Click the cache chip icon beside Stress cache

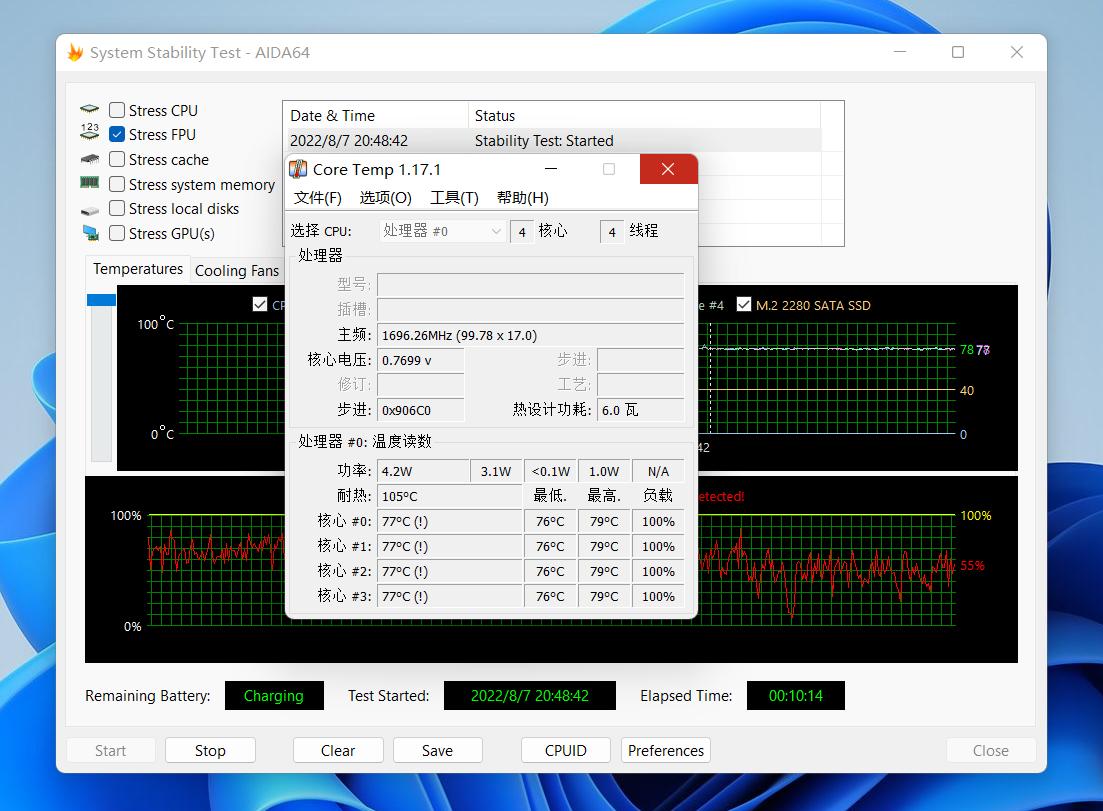90,159
